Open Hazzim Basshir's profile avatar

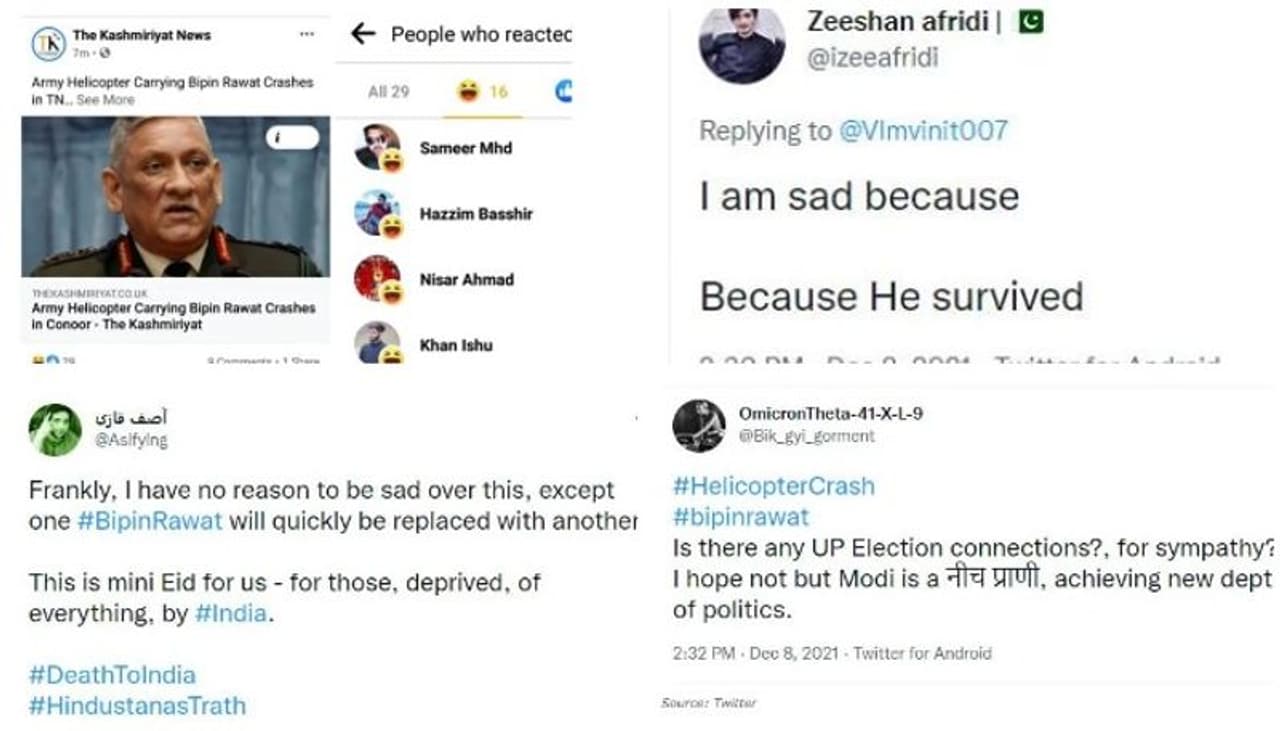377,213
